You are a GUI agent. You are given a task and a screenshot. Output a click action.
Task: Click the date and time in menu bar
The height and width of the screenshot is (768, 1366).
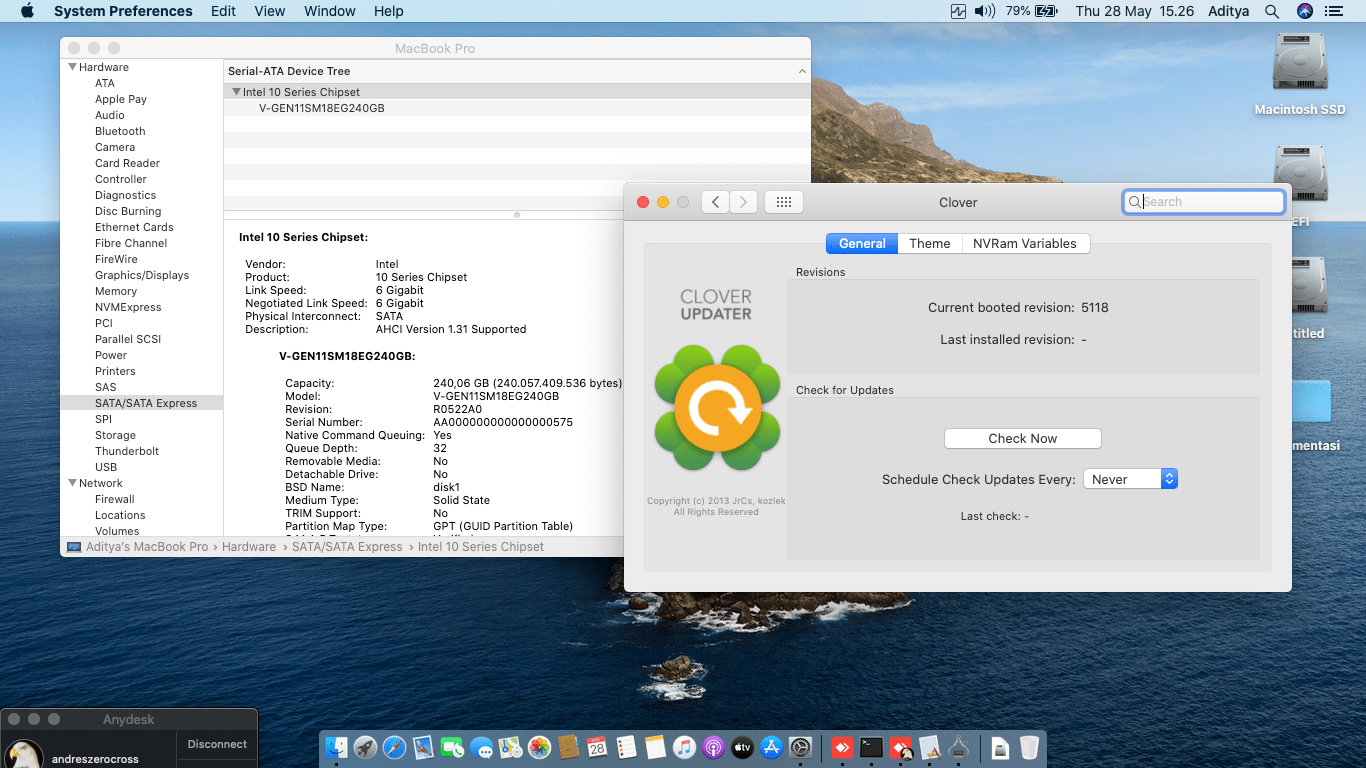[x=1135, y=11]
